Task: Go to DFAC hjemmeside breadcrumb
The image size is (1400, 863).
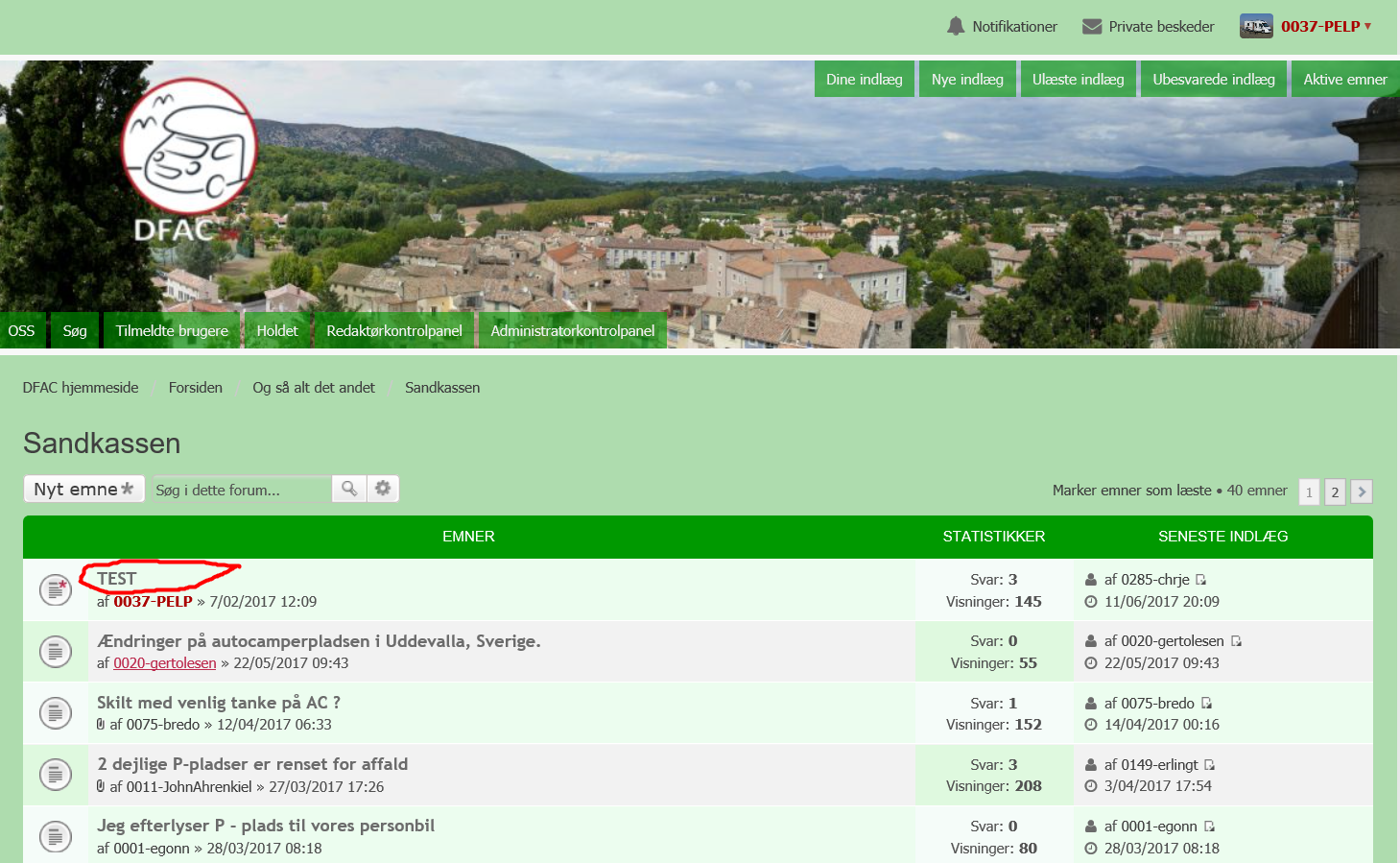Action: tap(81, 388)
